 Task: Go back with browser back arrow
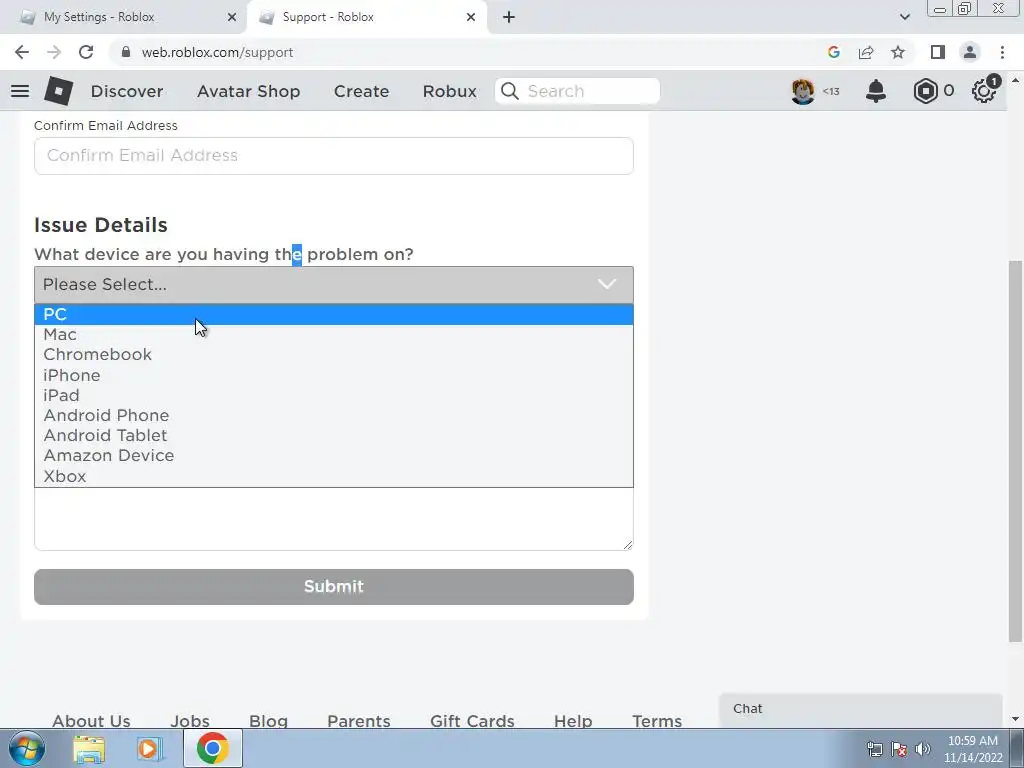click(22, 52)
